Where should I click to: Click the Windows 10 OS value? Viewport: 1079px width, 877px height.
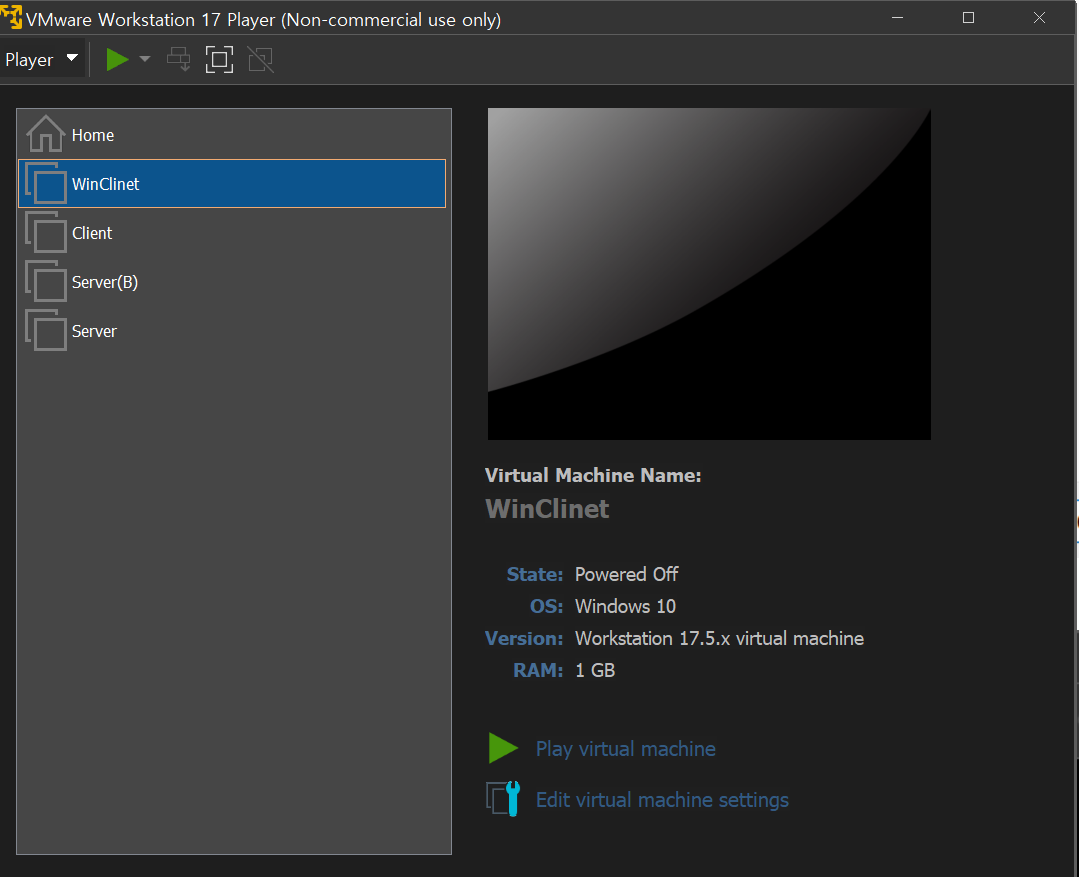(626, 606)
